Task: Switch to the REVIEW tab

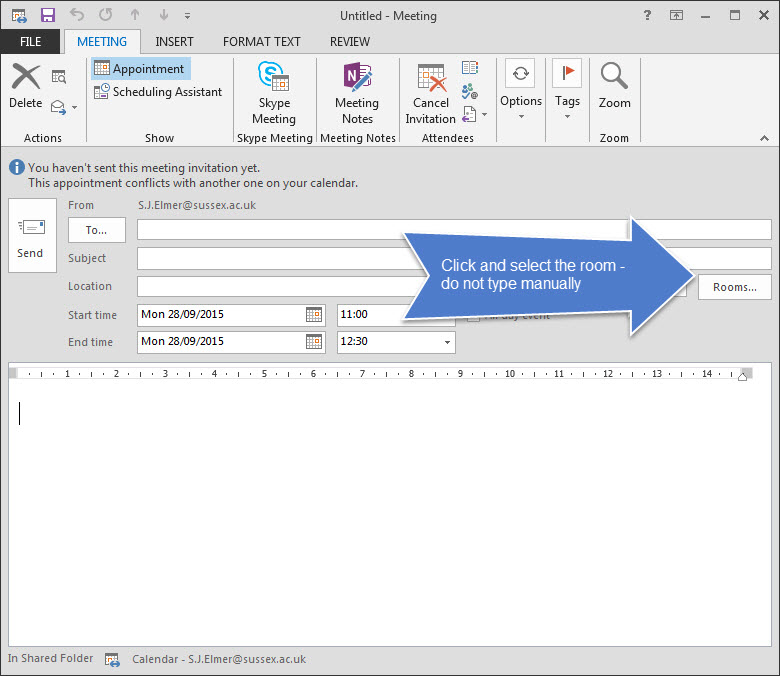Action: pyautogui.click(x=350, y=42)
